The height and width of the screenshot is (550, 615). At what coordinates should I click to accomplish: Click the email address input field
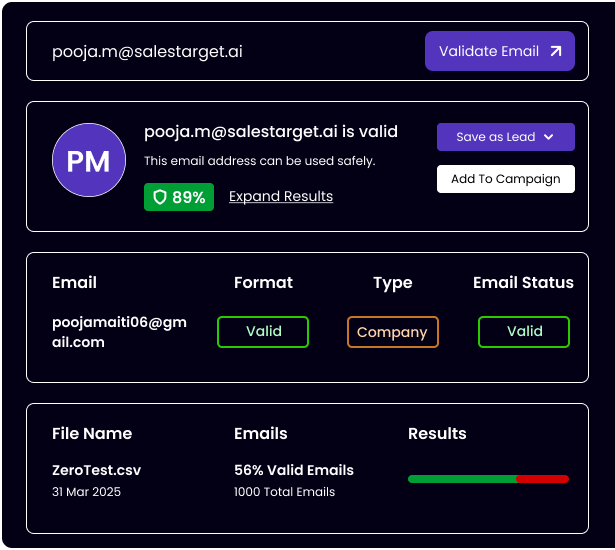220,51
